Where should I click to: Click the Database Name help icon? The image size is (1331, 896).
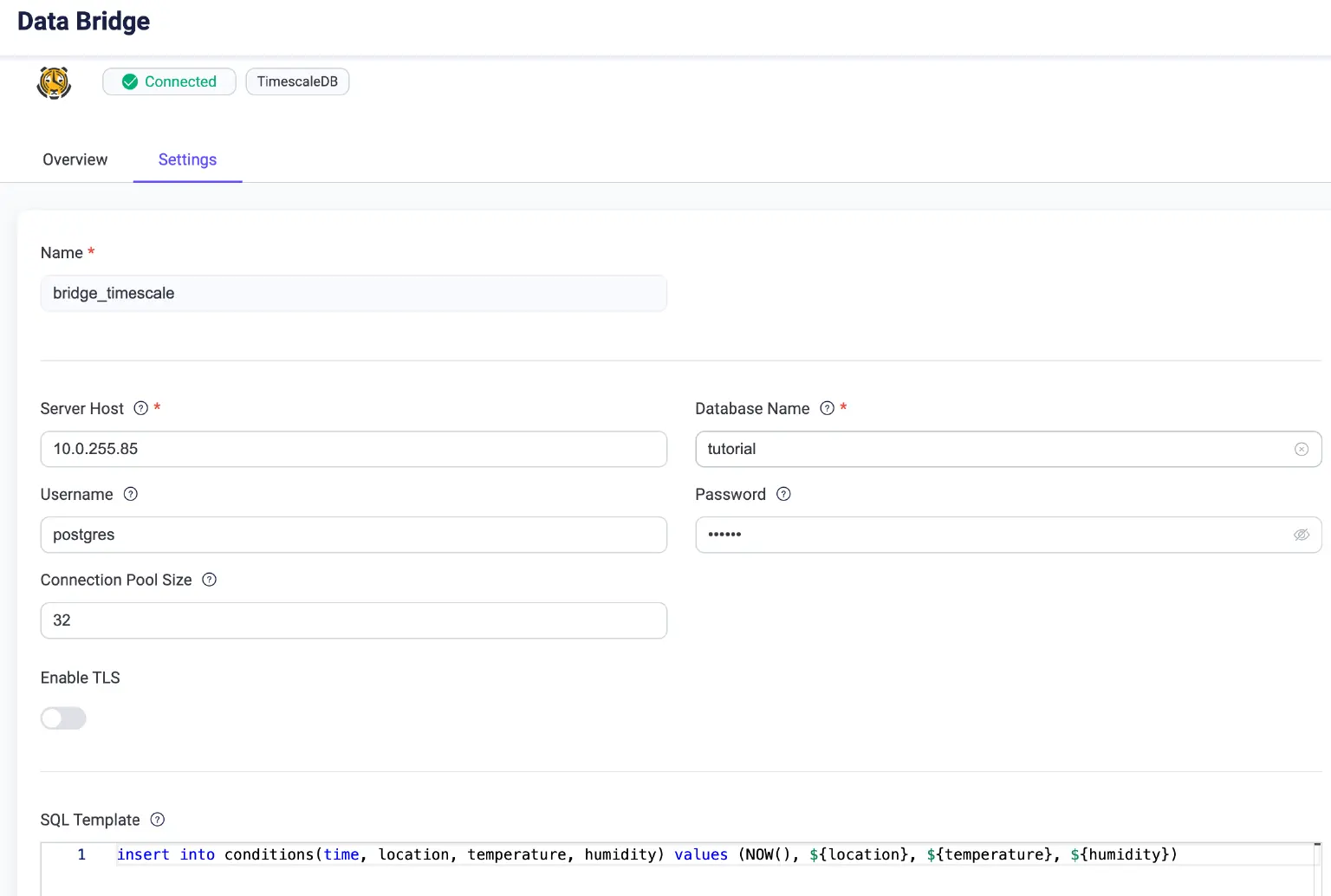(x=827, y=408)
